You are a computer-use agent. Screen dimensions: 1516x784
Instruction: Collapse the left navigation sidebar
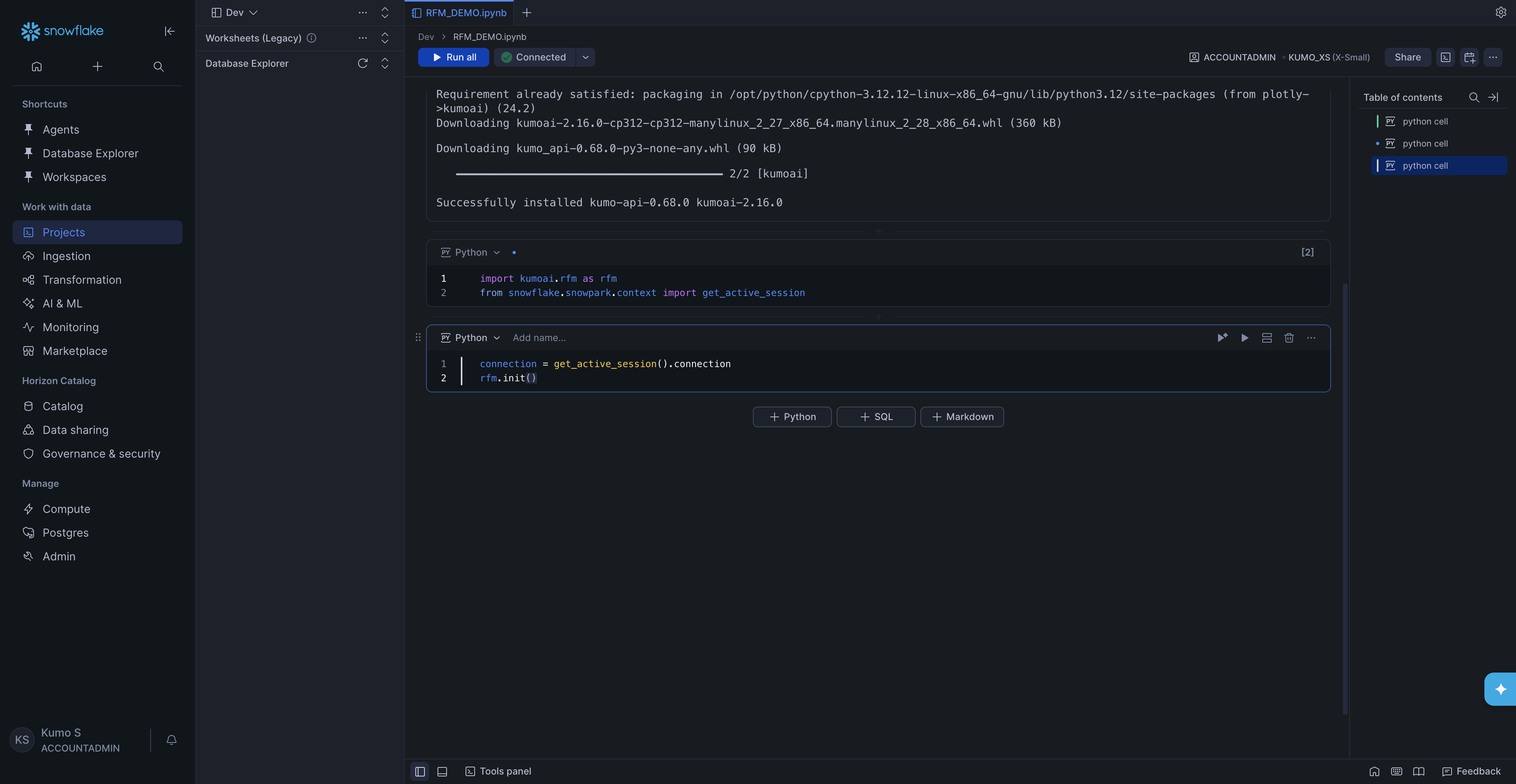[x=170, y=31]
